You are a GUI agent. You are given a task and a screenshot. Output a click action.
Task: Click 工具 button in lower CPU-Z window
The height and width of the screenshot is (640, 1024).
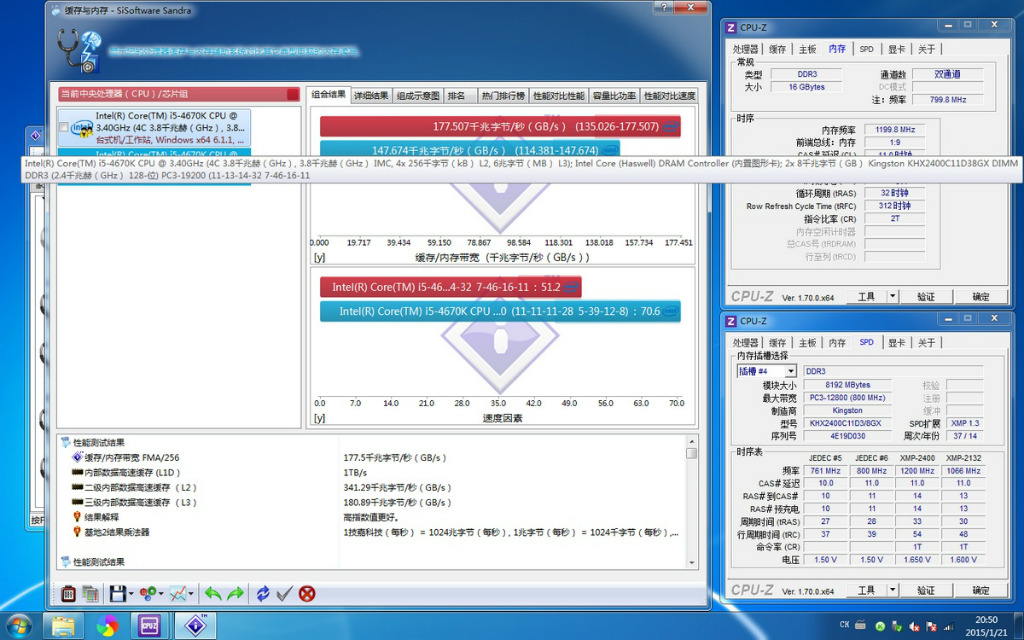tap(867, 590)
